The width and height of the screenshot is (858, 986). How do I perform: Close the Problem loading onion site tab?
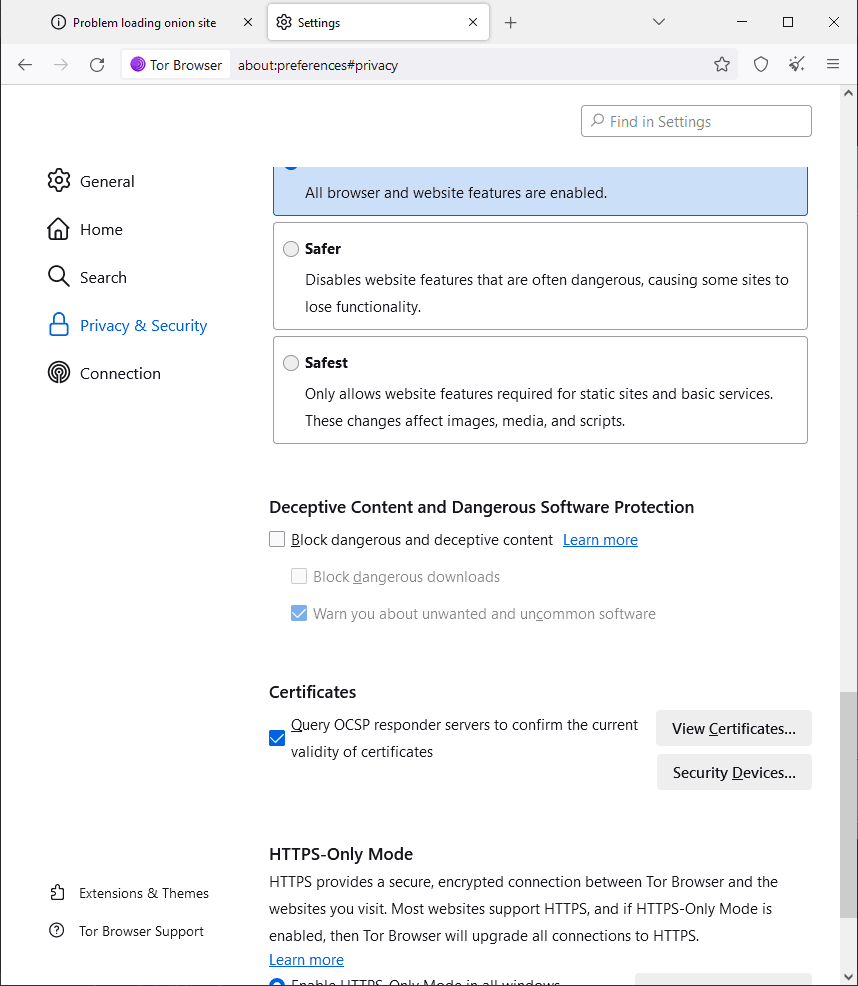(x=248, y=22)
